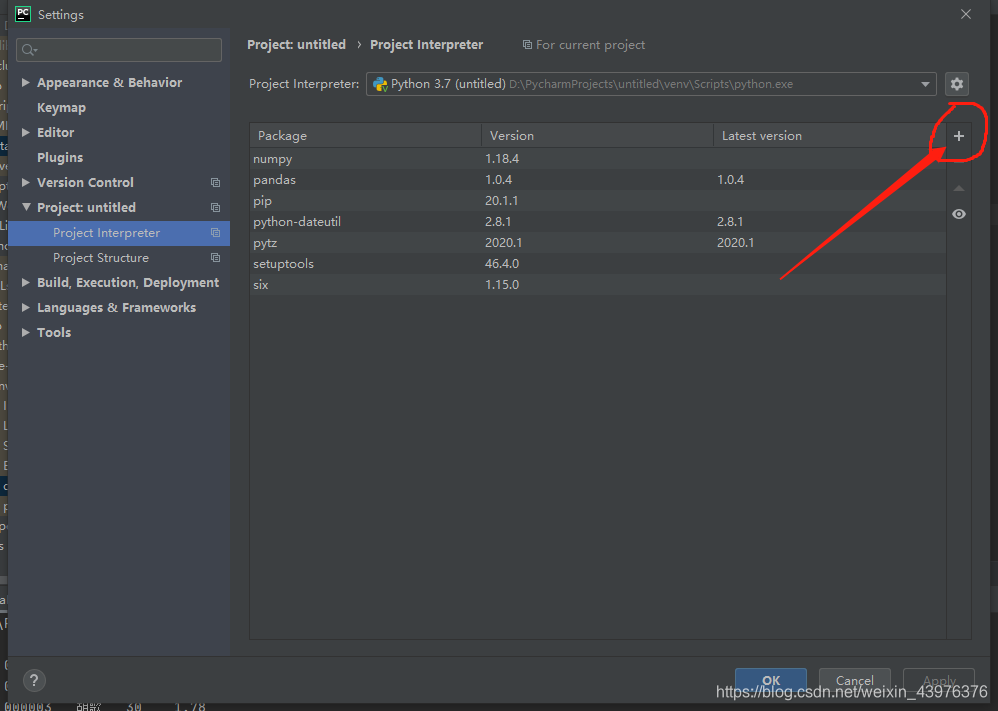Collapse Project: untitled section
This screenshot has height=711, width=998.
pos(26,207)
